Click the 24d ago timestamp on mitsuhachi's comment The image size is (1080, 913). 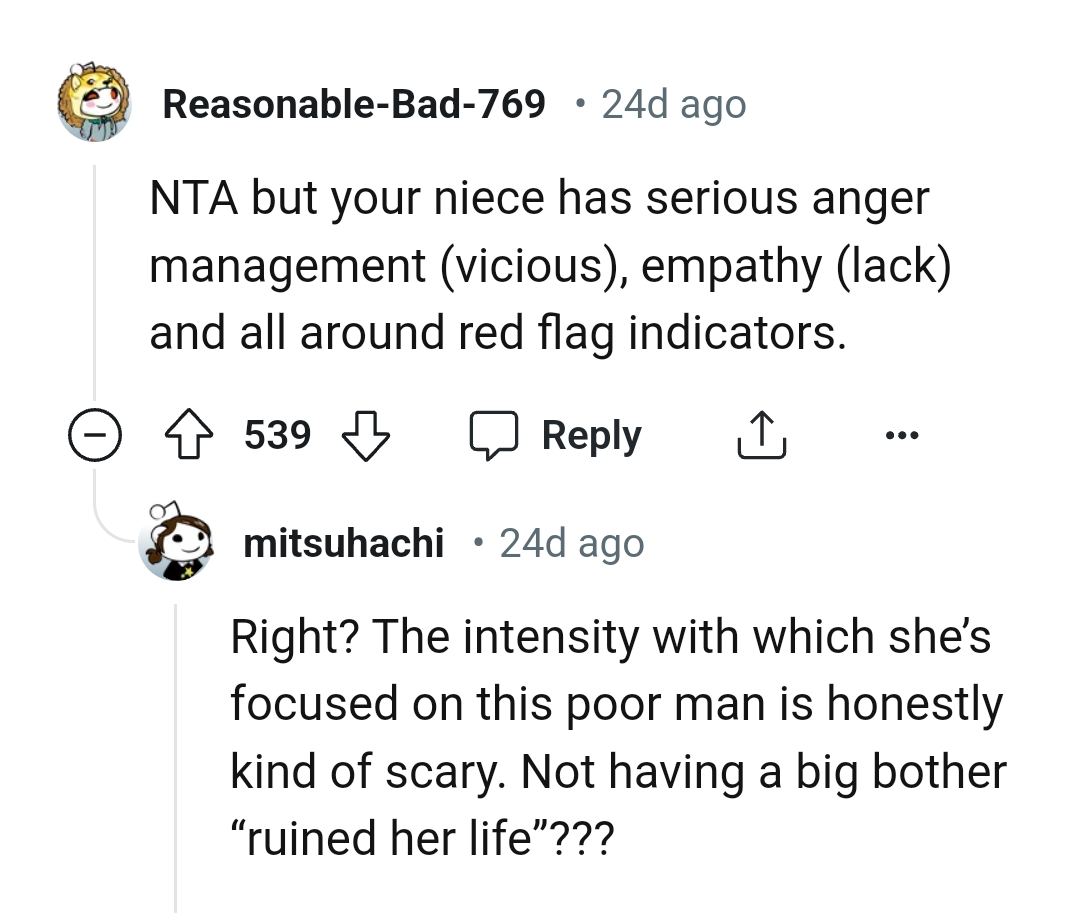(x=571, y=543)
